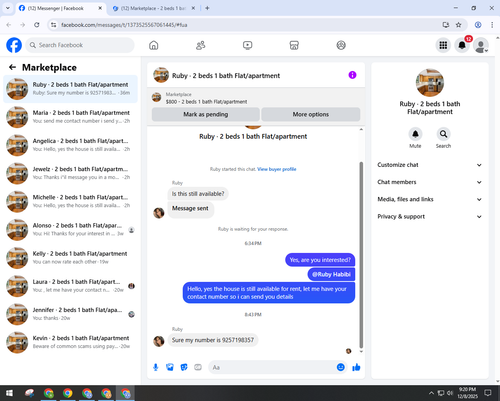Click the Mute bell icon

click(415, 134)
